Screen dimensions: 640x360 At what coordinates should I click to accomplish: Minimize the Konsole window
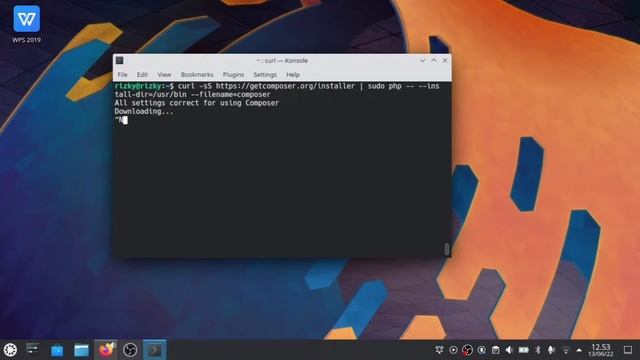click(422, 60)
